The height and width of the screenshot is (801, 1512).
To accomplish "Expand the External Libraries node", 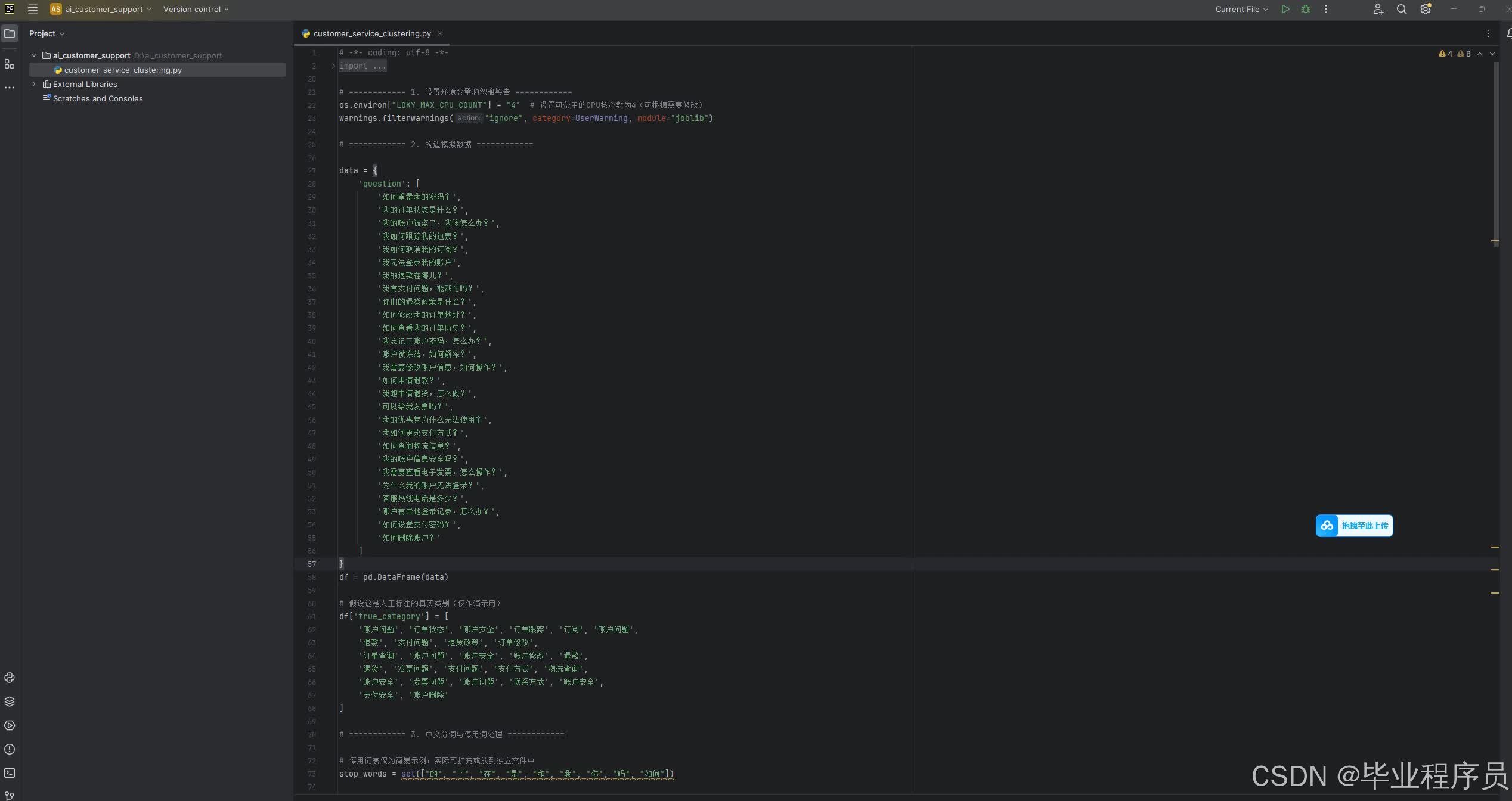I will 34,84.
